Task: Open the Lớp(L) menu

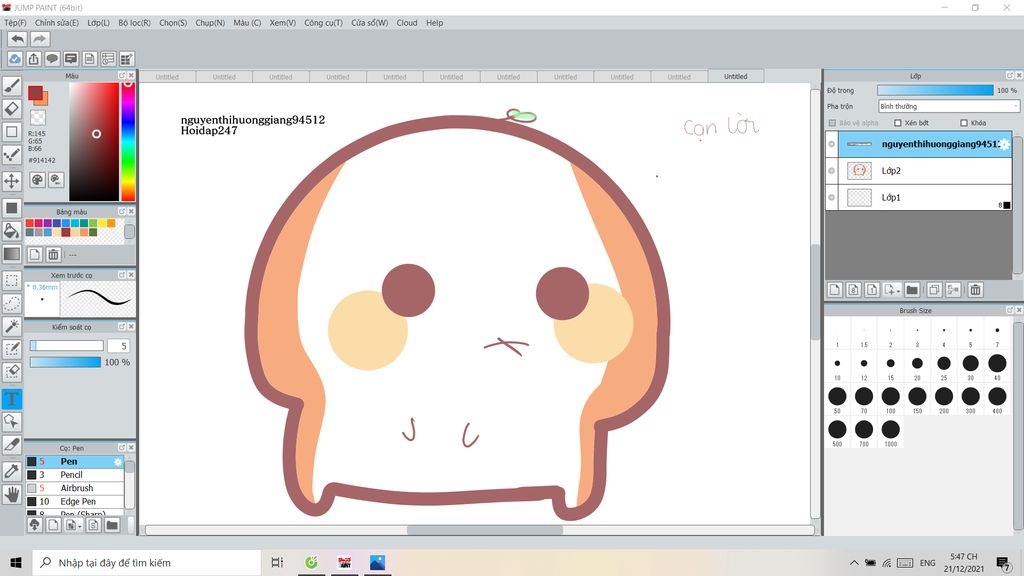Action: pyautogui.click(x=99, y=23)
